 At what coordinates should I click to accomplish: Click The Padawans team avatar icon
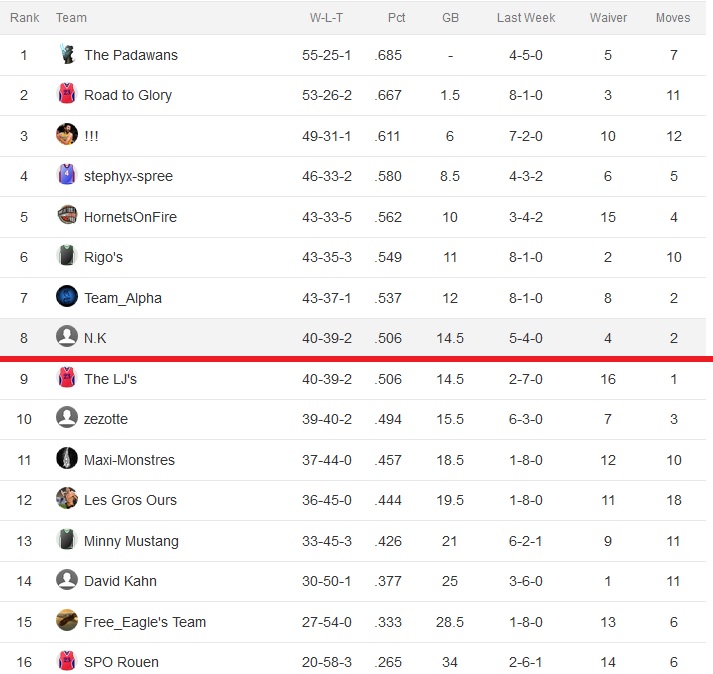67,54
